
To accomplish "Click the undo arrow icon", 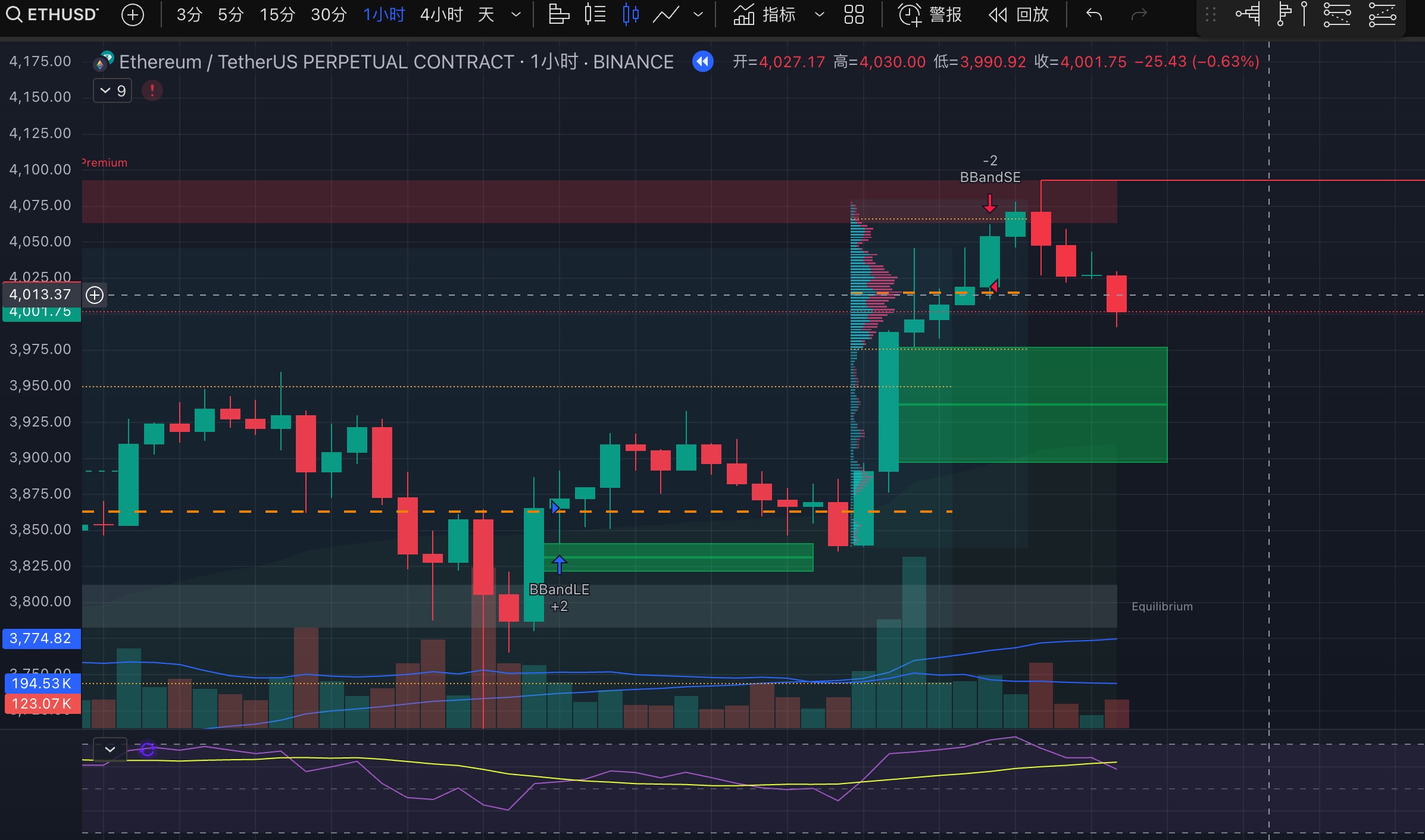I will pyautogui.click(x=1094, y=14).
